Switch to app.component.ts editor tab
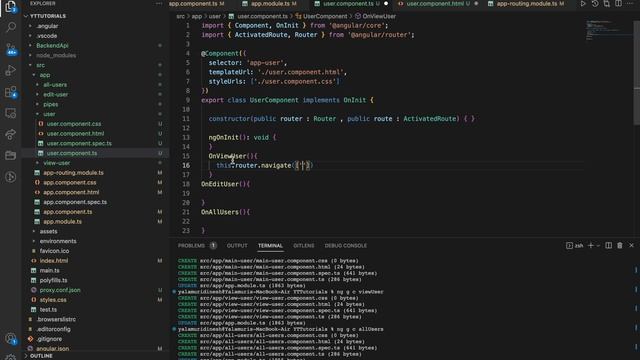Viewport: 640px width, 360px height. coord(196,4)
